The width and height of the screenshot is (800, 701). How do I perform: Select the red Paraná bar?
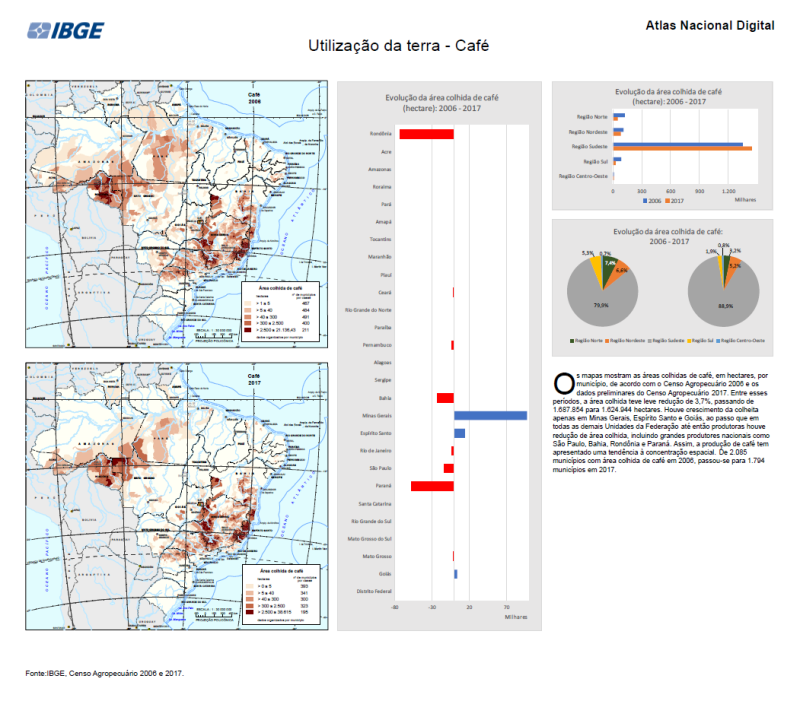432,486
